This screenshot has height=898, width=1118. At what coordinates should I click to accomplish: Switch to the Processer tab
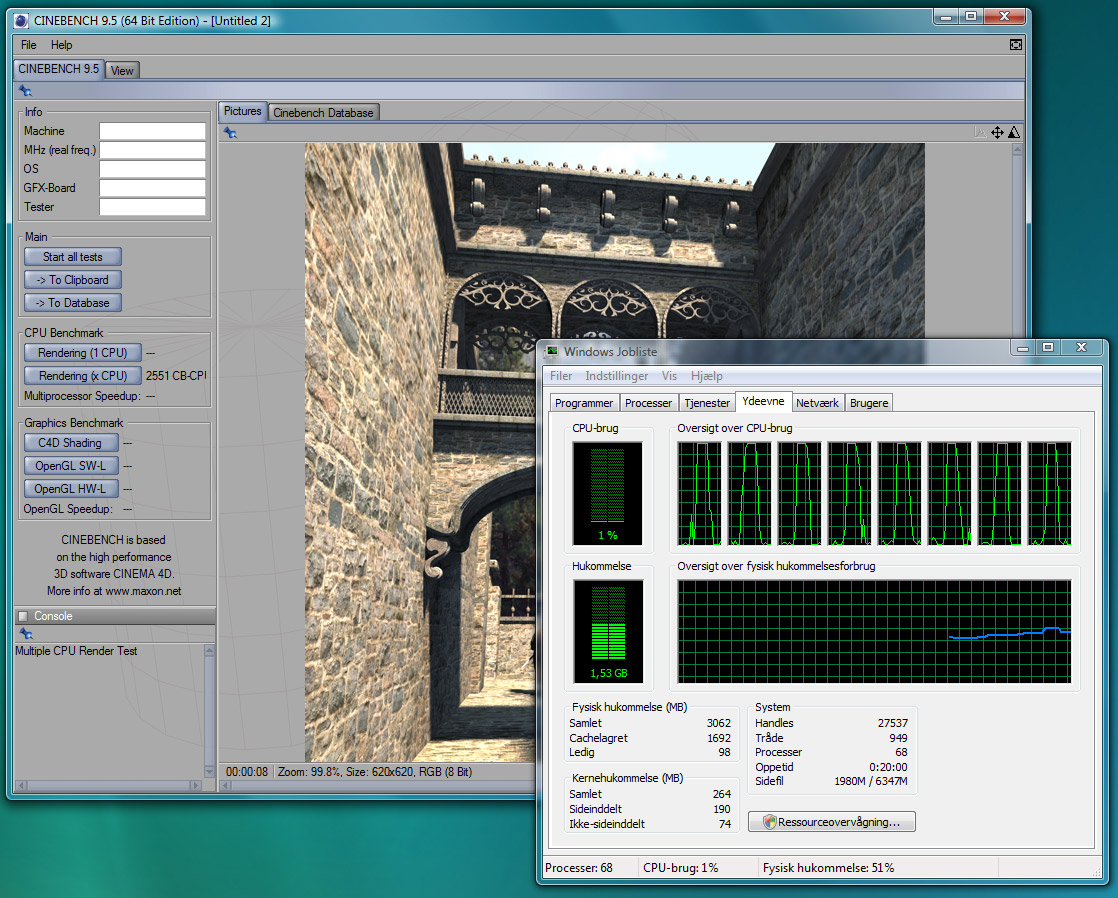click(x=648, y=403)
